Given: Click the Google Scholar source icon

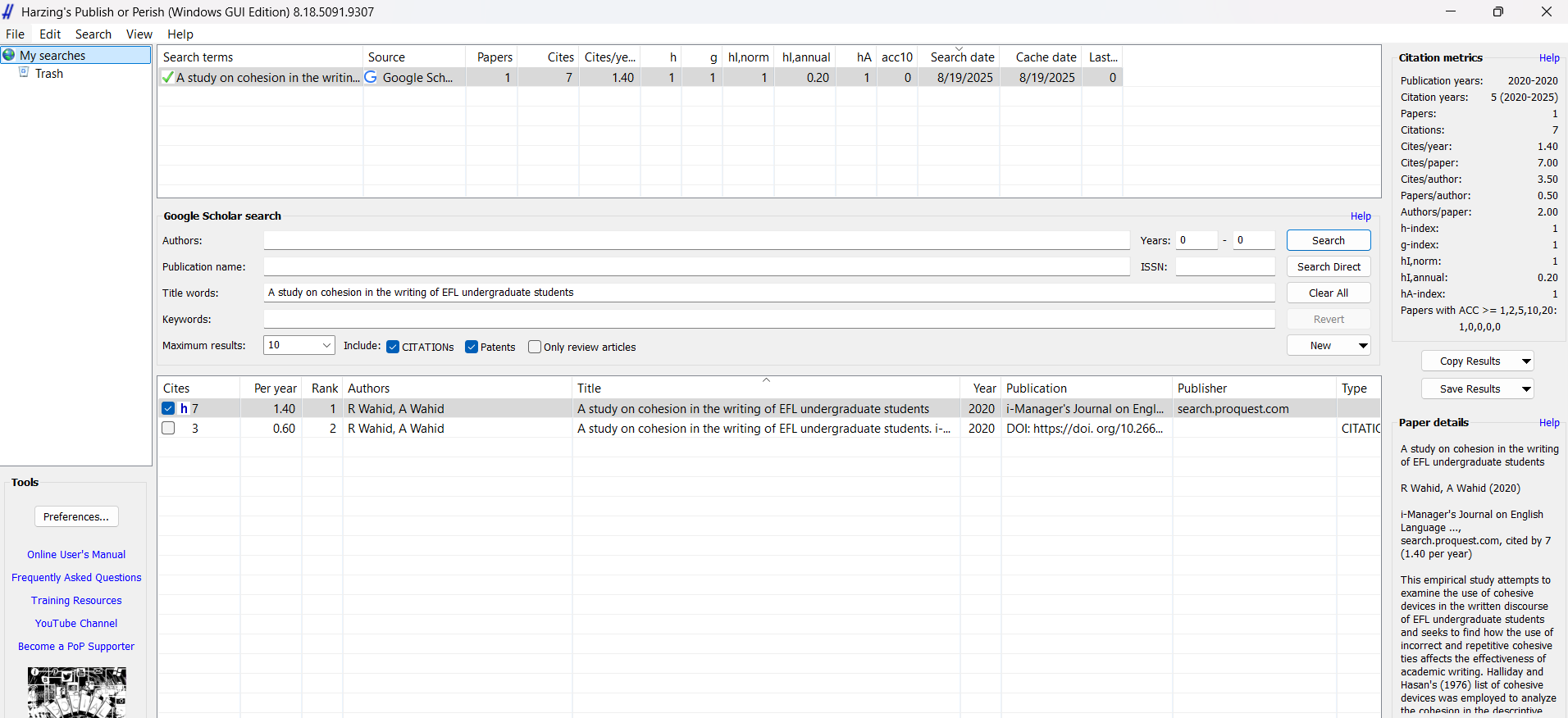Looking at the screenshot, I should 371,77.
